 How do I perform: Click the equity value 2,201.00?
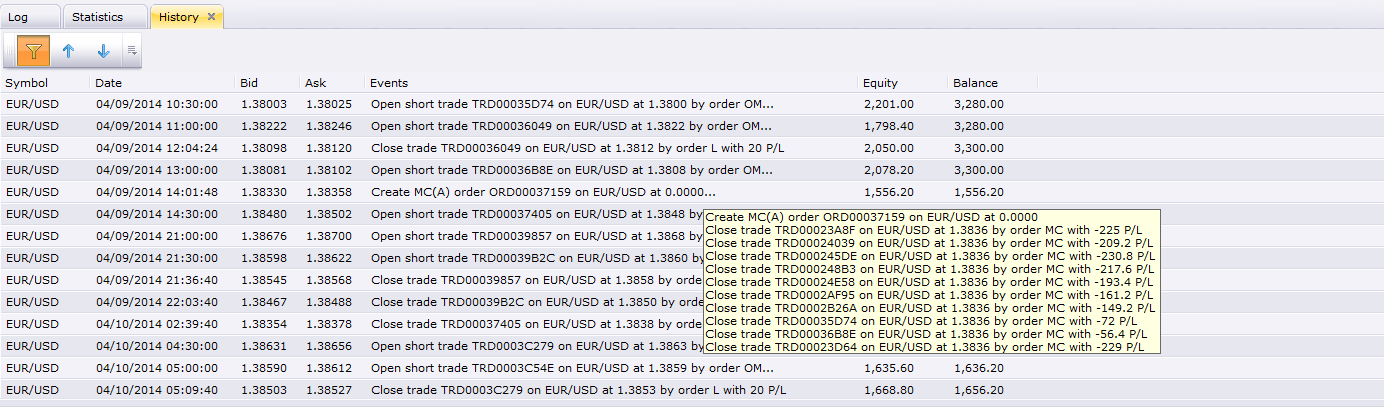click(888, 104)
